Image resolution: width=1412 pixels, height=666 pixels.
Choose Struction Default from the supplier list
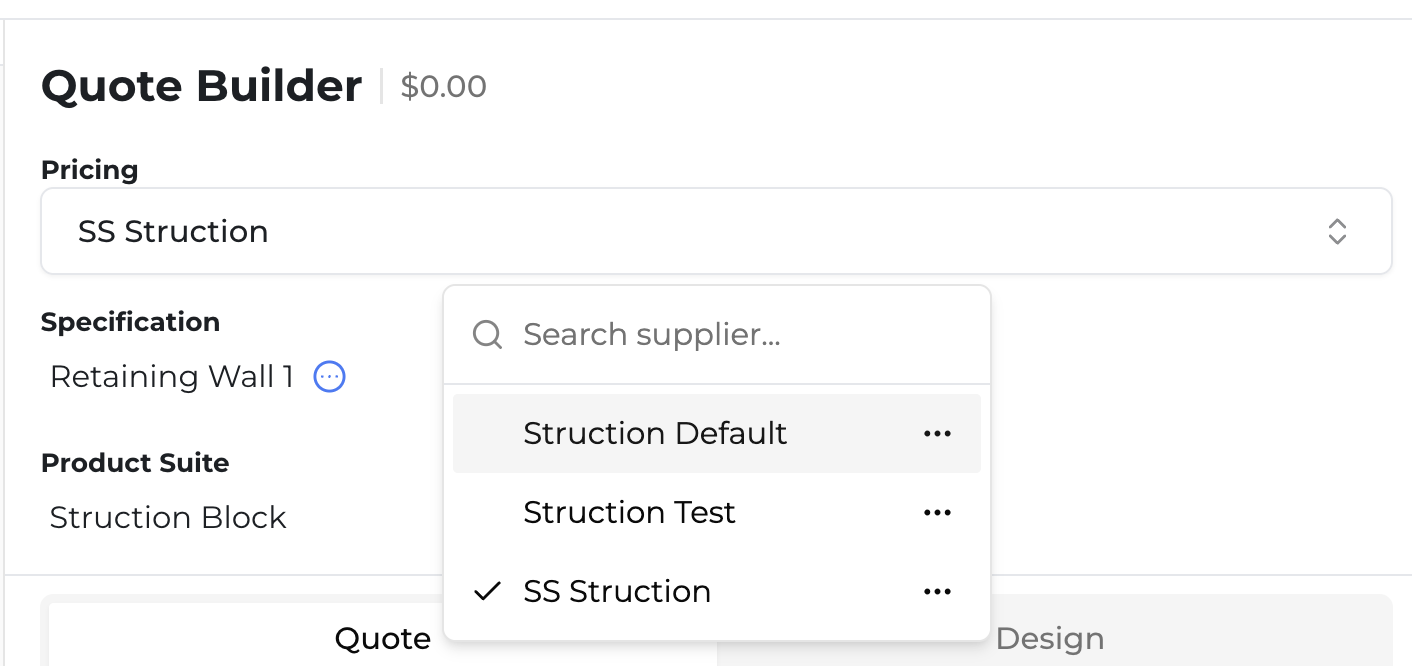[655, 433]
